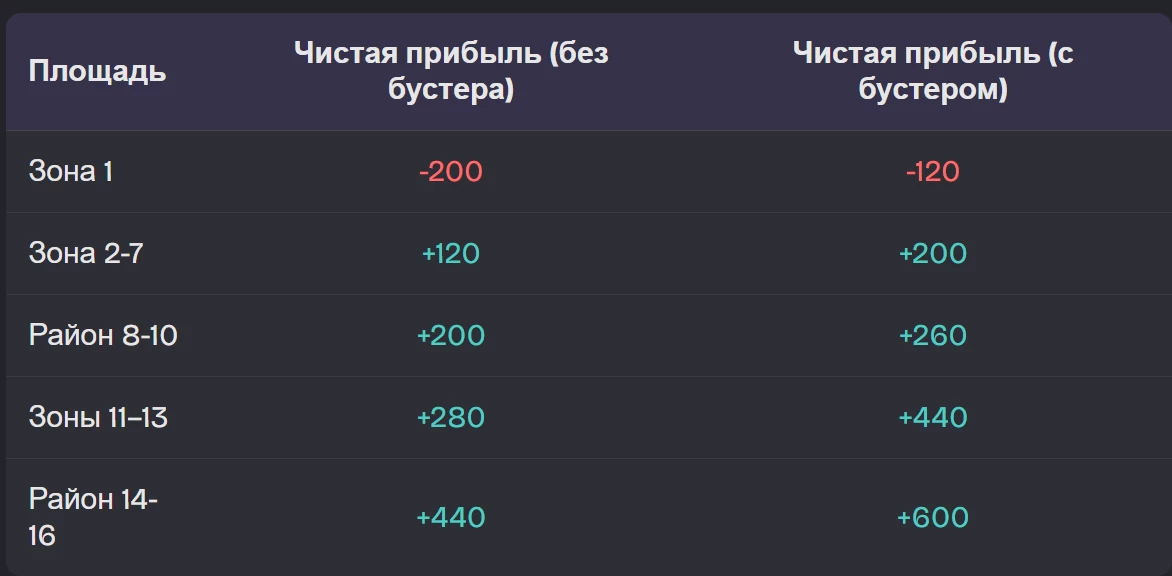Click the red -200 value
1172x576 pixels.
coord(451,171)
